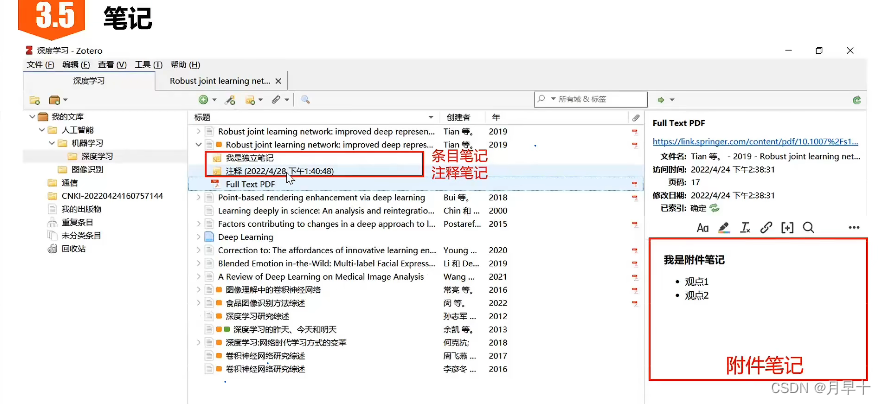Click the note find magnifier icon
Viewport: 886px width, 404px height.
(808, 228)
